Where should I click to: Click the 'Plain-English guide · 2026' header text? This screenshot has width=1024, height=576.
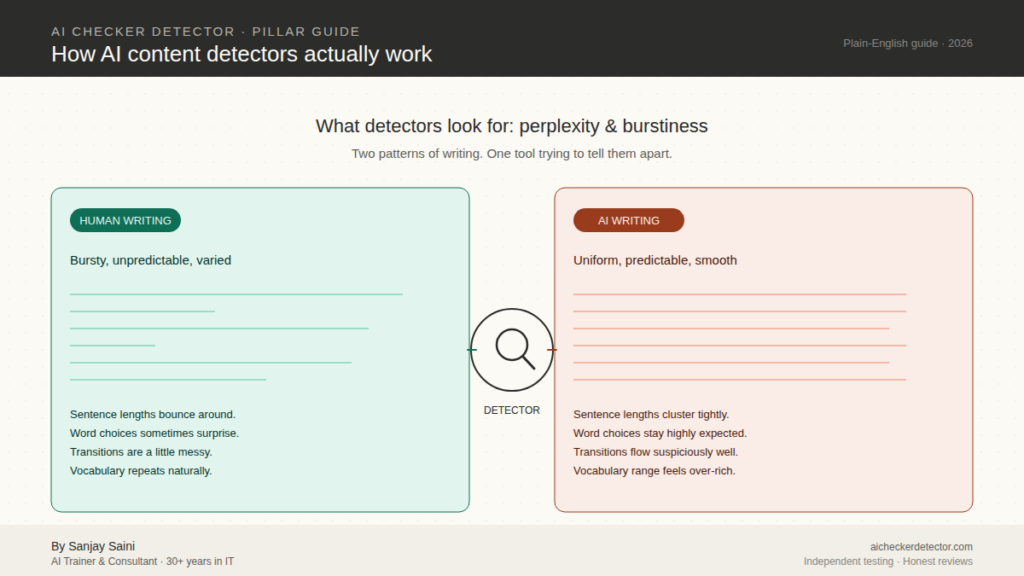point(908,43)
